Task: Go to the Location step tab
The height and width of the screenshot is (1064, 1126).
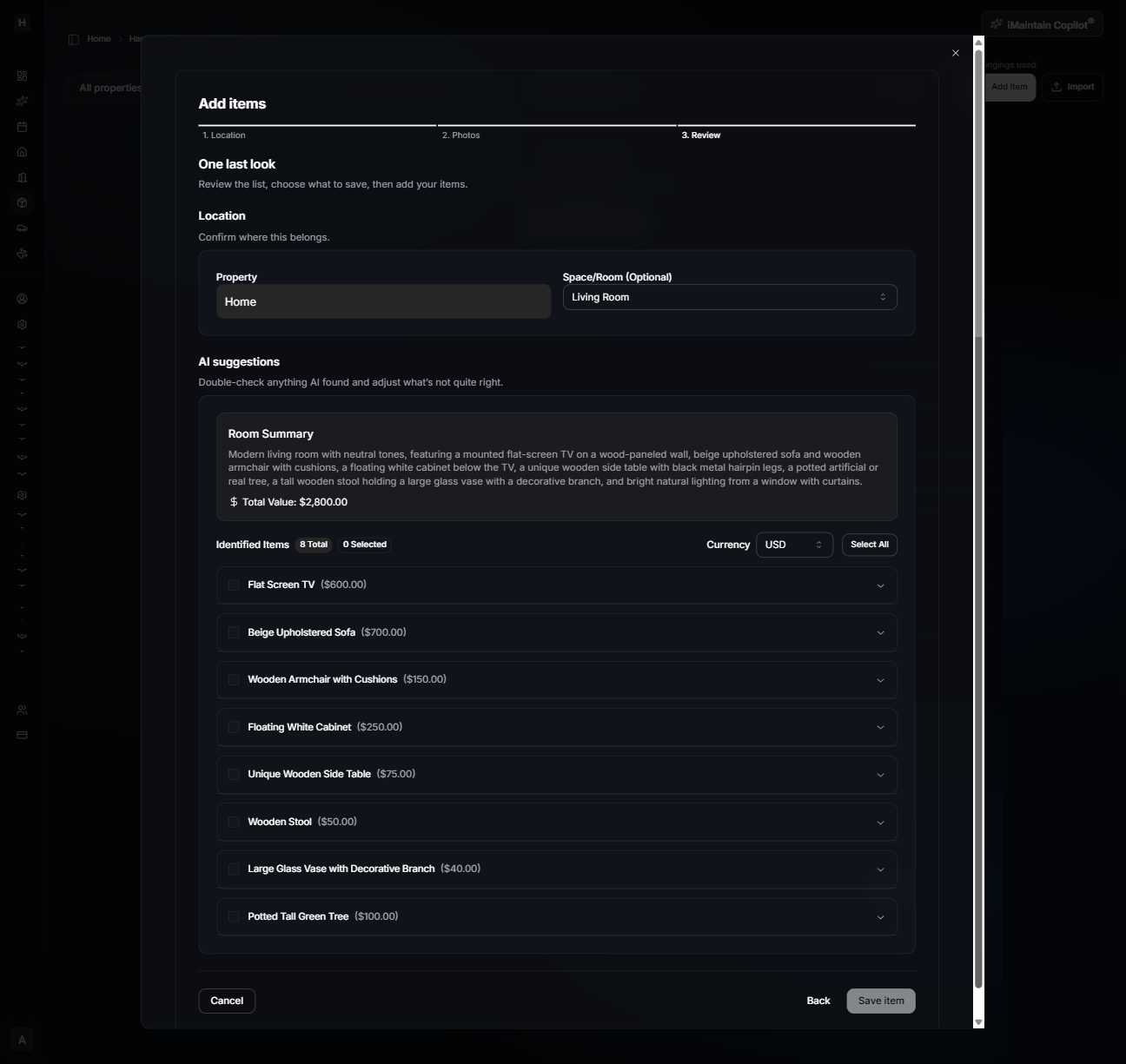Action: pyautogui.click(x=224, y=135)
